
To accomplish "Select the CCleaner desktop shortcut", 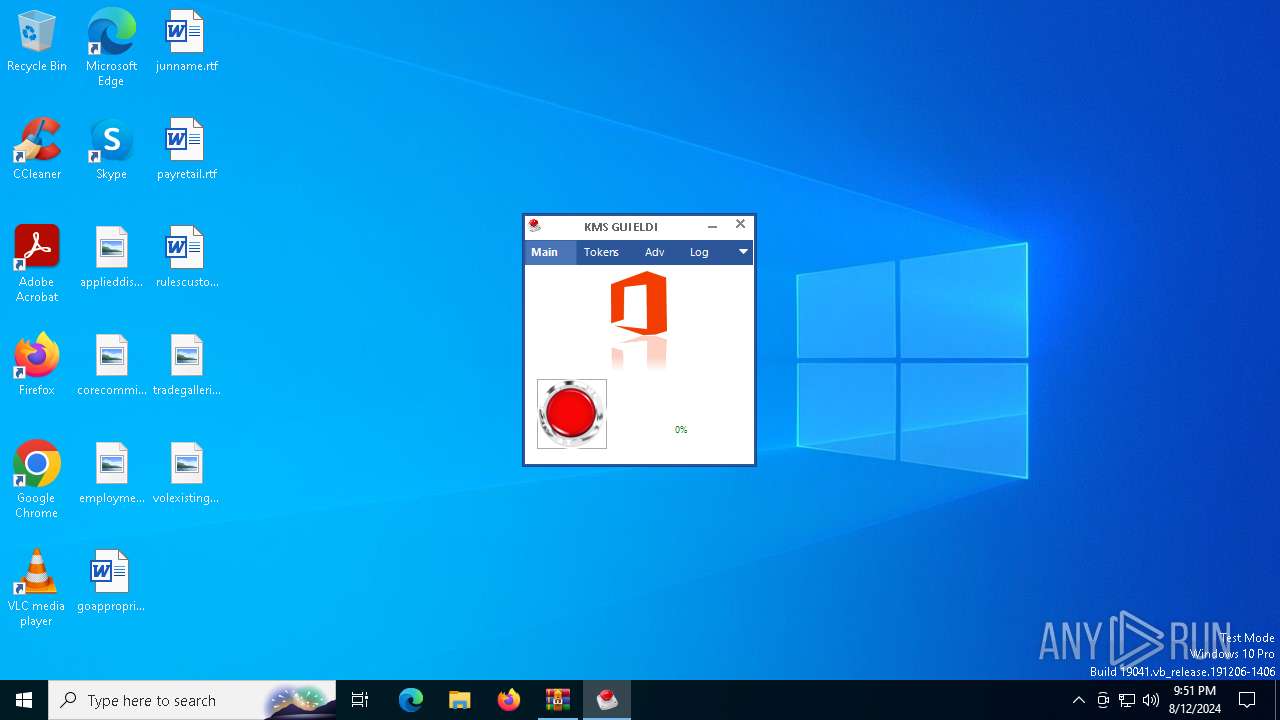I will [37, 150].
